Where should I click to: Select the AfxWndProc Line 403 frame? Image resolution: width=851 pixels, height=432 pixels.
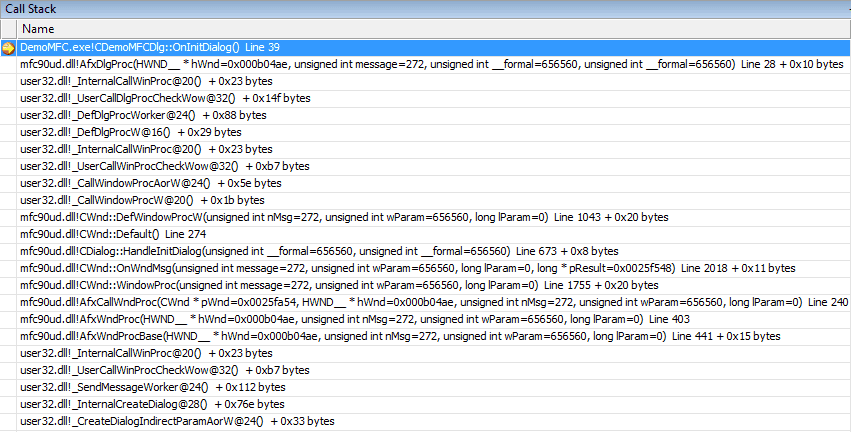pyautogui.click(x=434, y=319)
